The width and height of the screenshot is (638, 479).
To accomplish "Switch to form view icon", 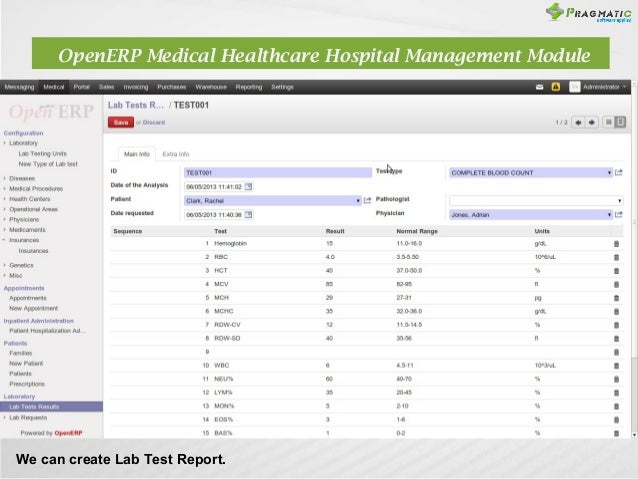I will coord(620,122).
